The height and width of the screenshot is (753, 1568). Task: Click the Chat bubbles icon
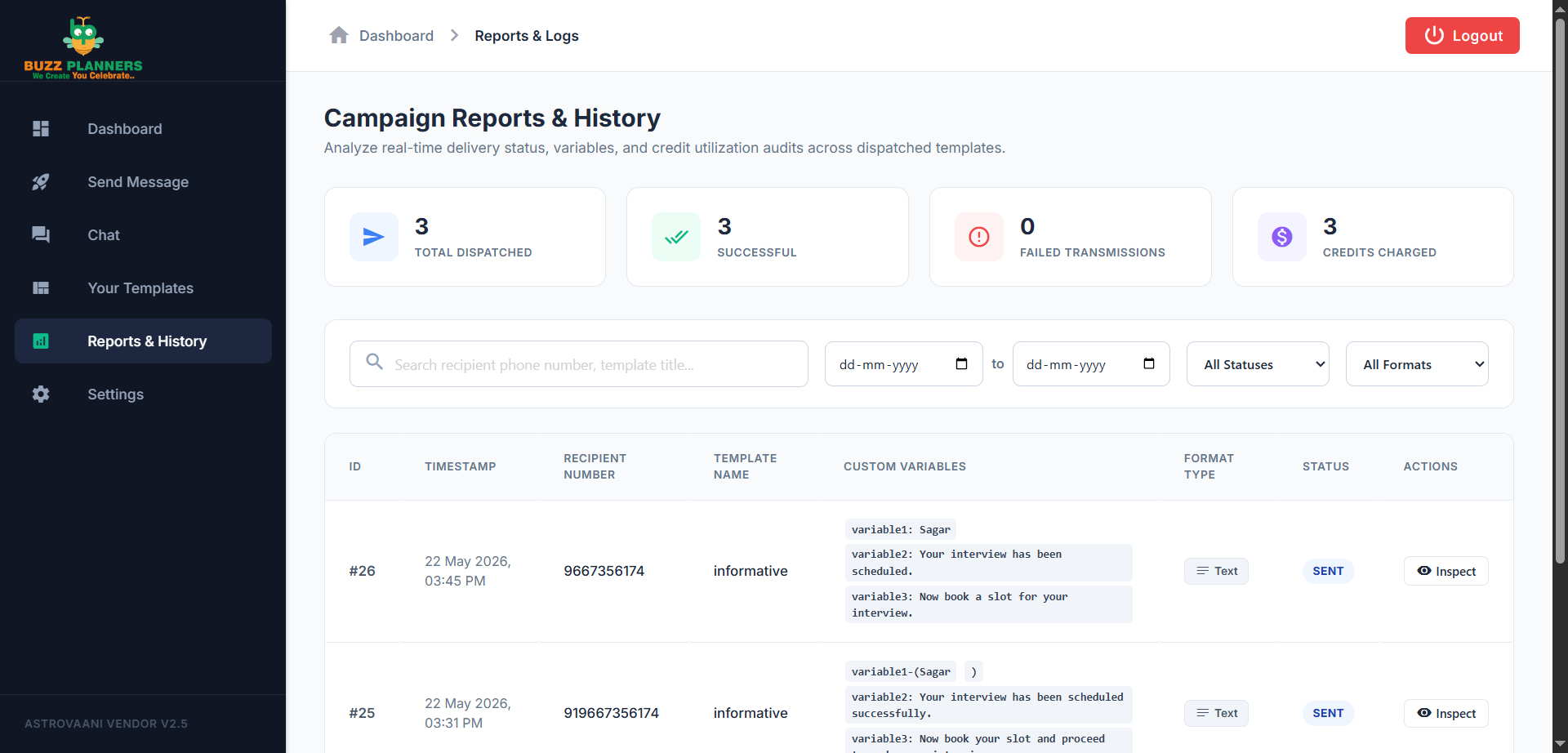(x=41, y=235)
